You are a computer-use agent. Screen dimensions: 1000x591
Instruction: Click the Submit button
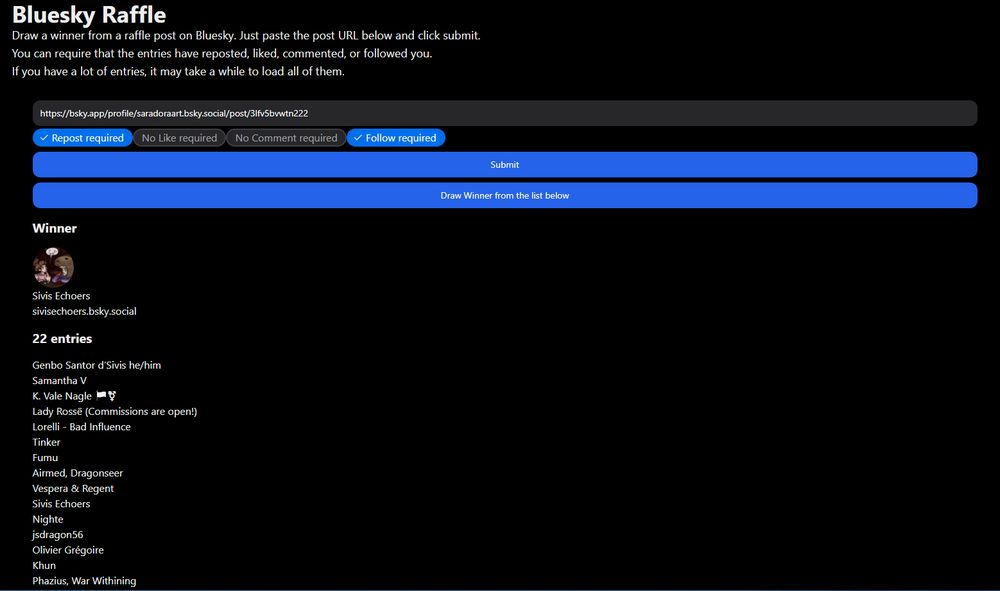(x=504, y=164)
